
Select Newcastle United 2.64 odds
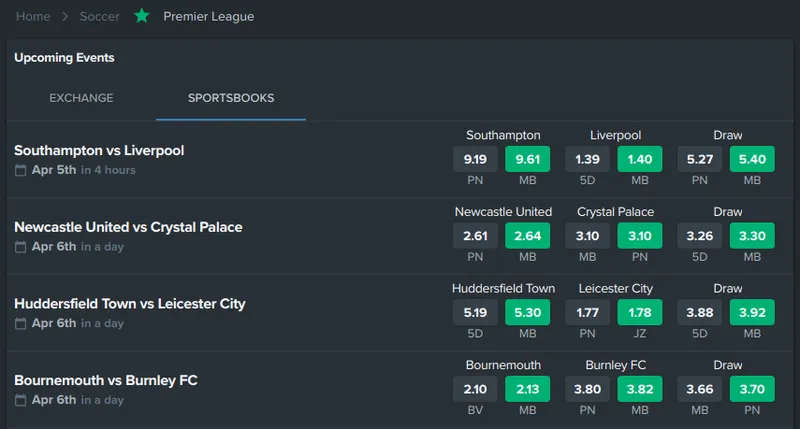528,236
